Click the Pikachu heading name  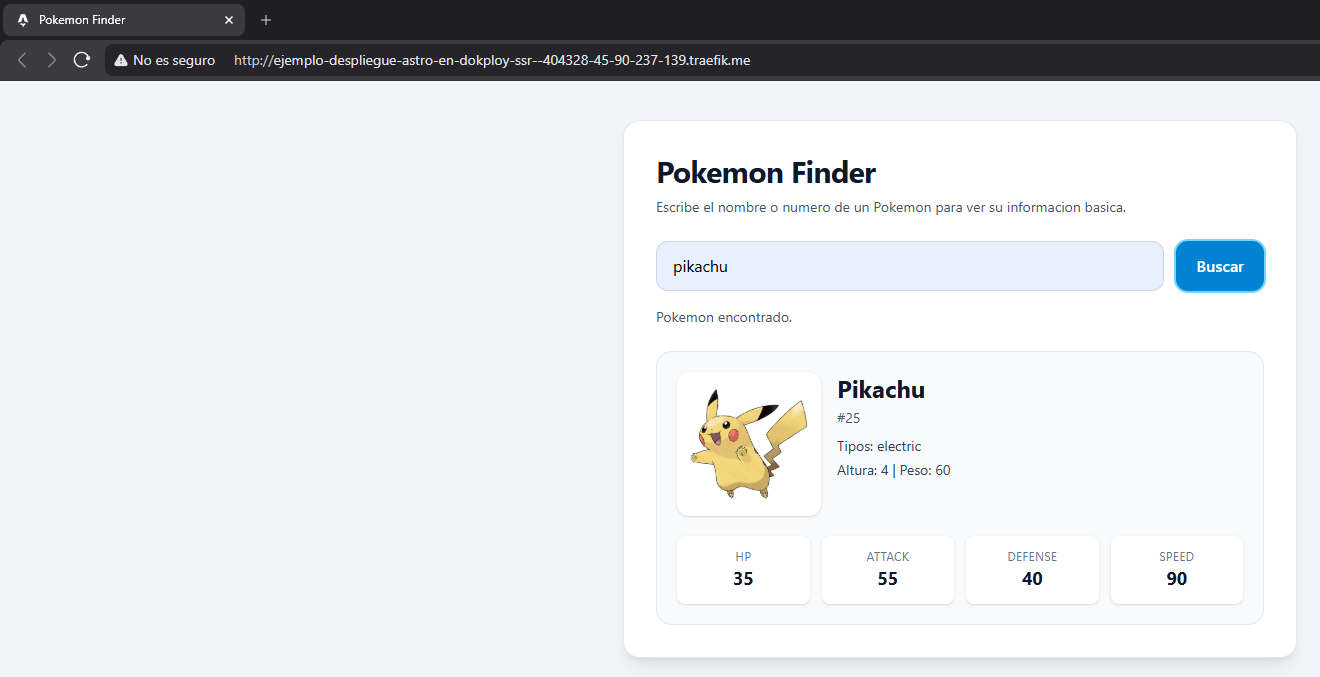(880, 390)
